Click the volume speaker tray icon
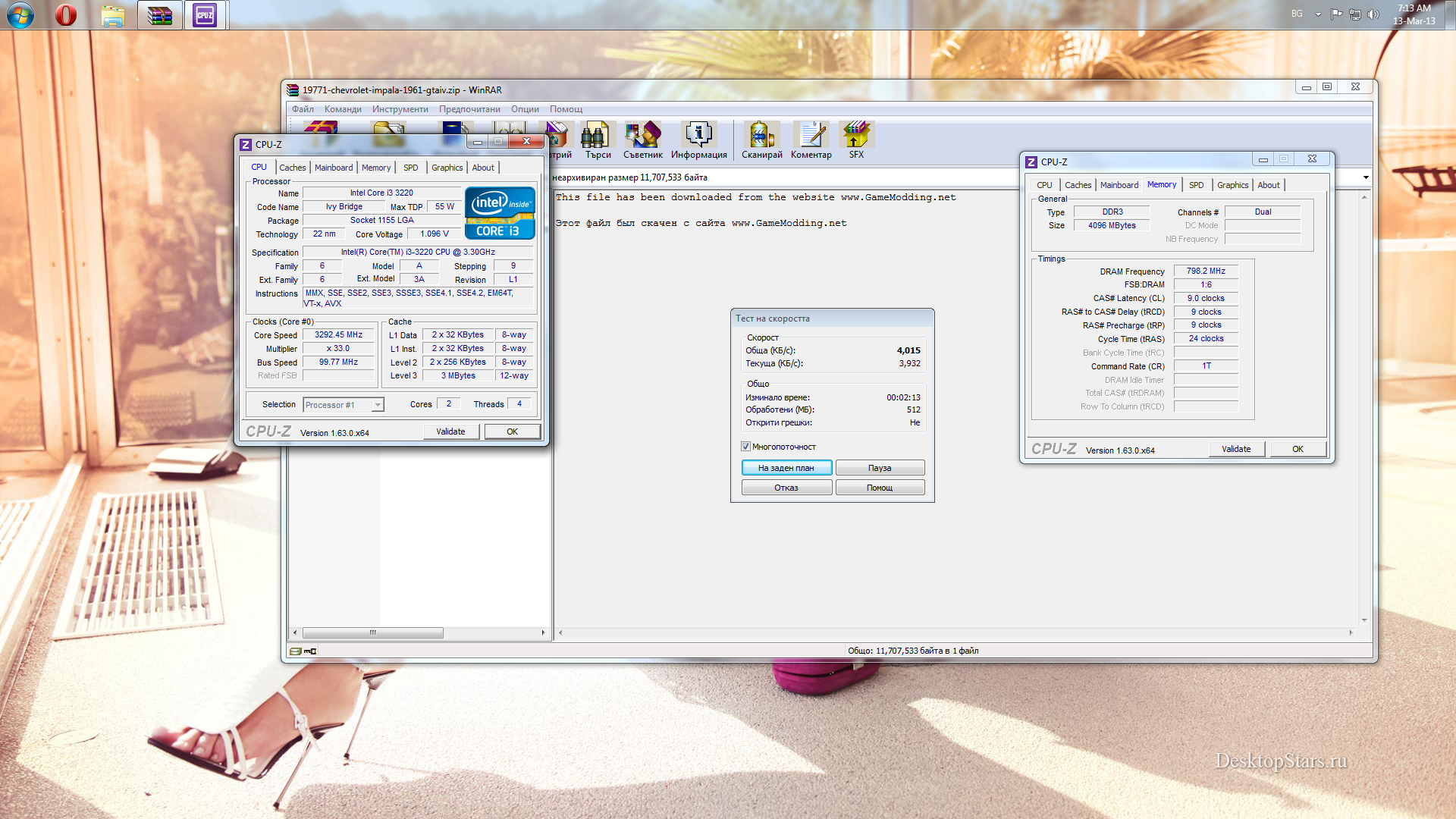 click(1373, 14)
